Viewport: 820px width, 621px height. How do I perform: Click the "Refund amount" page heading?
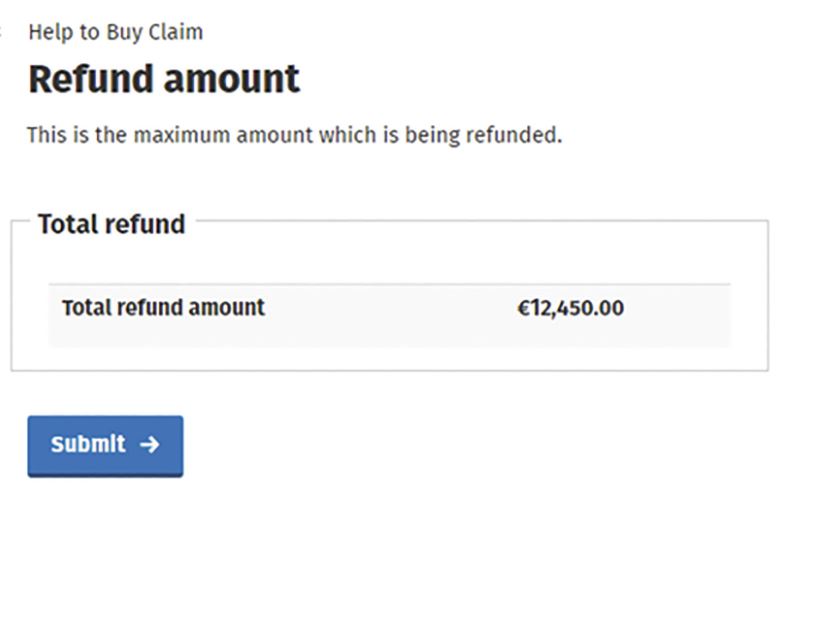164,79
